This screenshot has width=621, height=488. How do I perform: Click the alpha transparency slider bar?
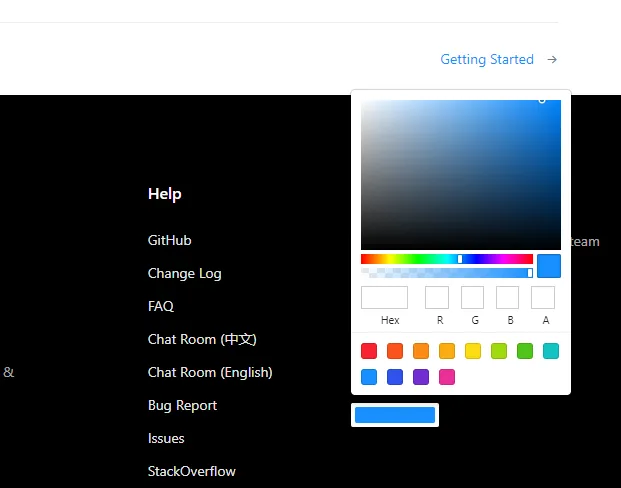pyautogui.click(x=447, y=273)
